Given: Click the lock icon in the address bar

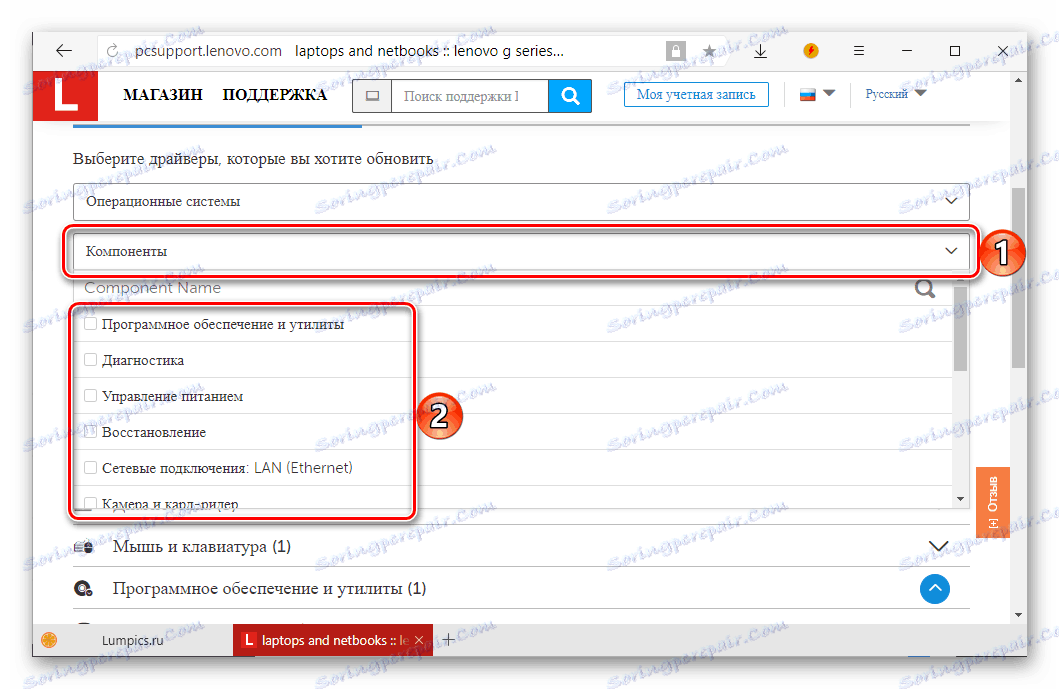Looking at the screenshot, I should (x=676, y=50).
